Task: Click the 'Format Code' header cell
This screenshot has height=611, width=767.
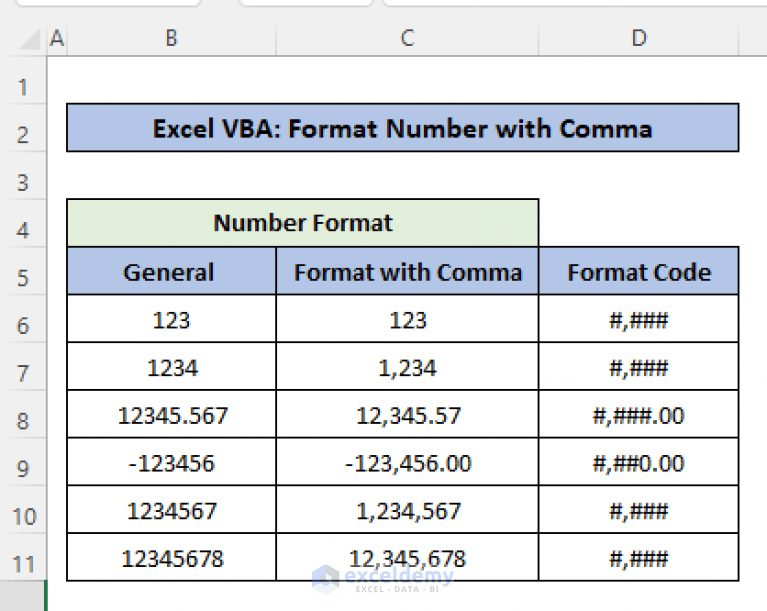Action: click(638, 271)
